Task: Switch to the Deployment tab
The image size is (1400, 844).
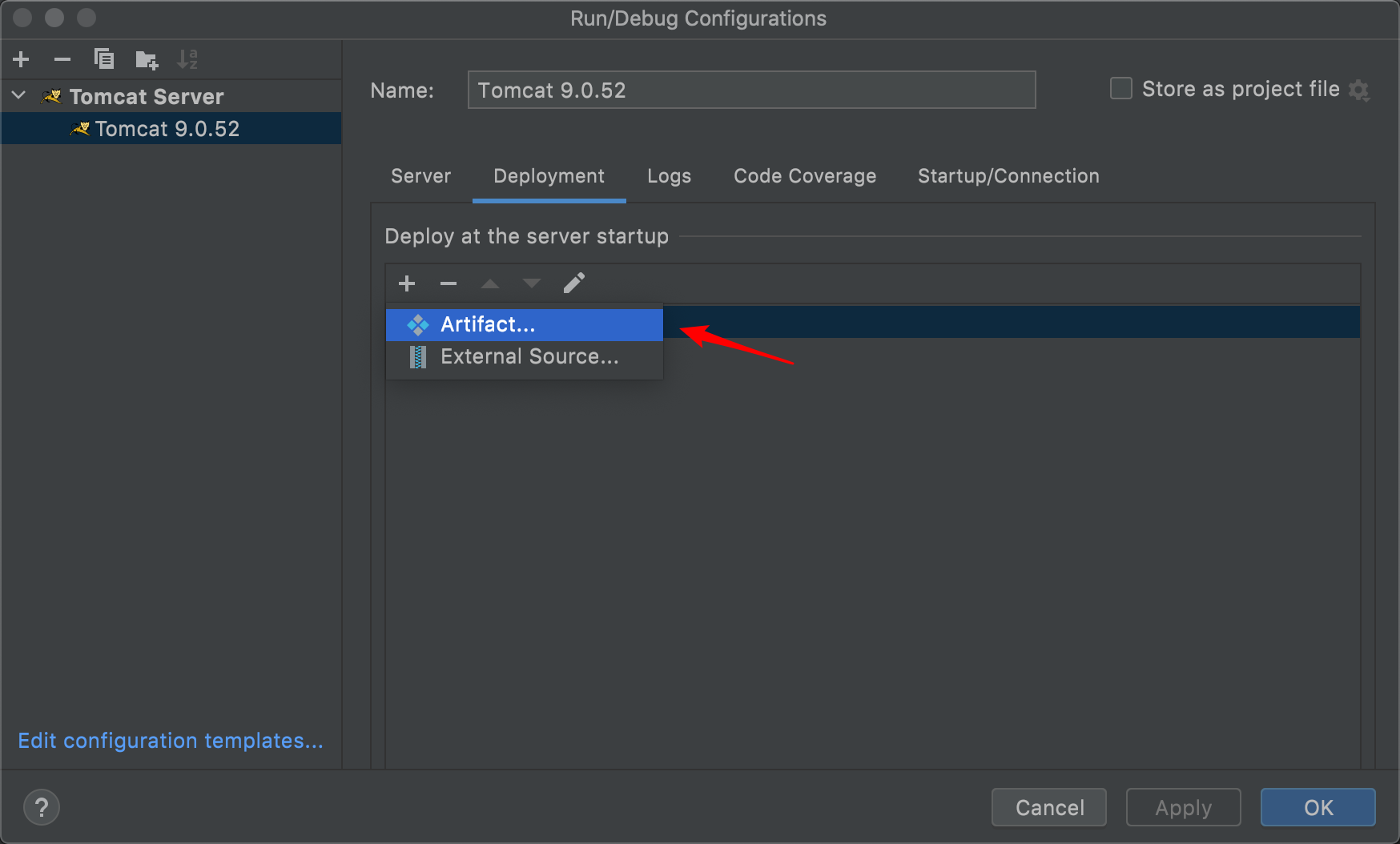Action: tap(549, 176)
